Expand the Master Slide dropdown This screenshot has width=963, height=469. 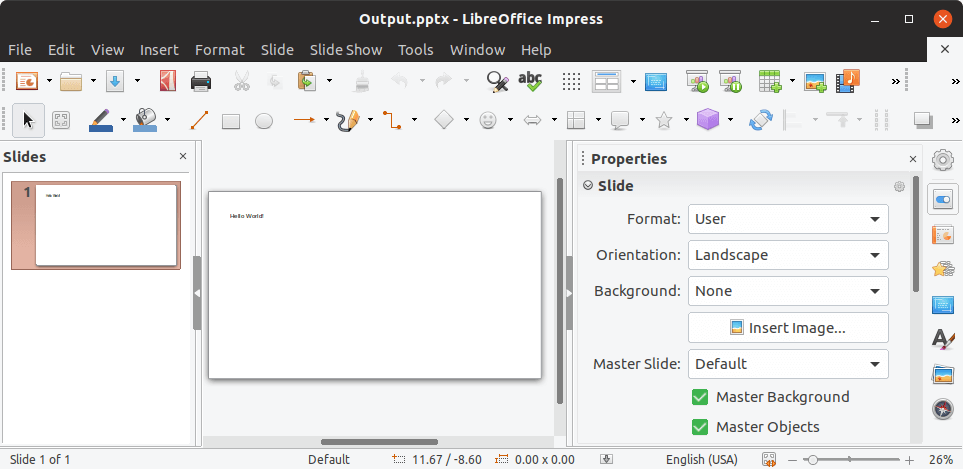(788, 364)
